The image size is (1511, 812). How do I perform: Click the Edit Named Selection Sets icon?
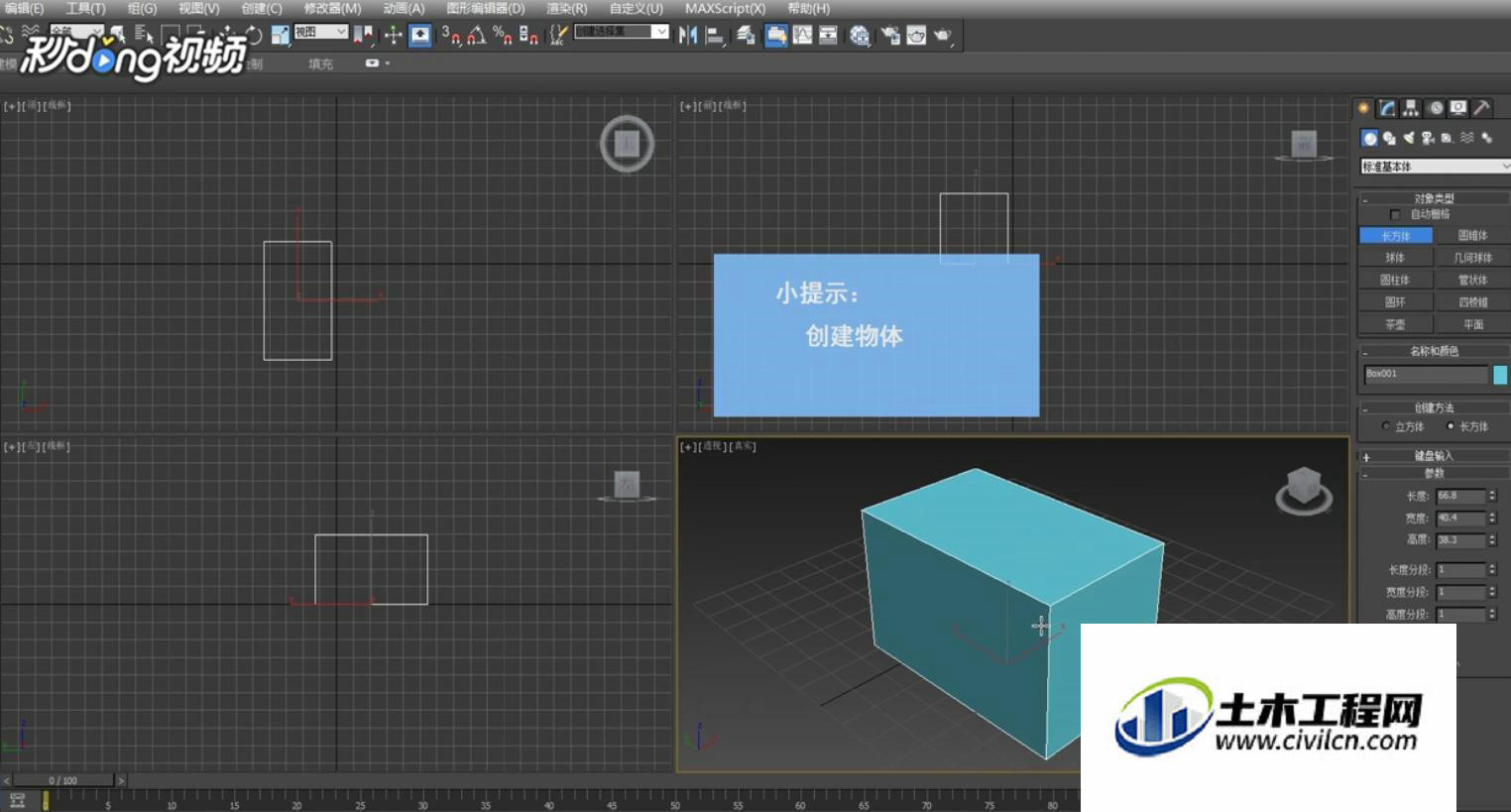click(559, 35)
